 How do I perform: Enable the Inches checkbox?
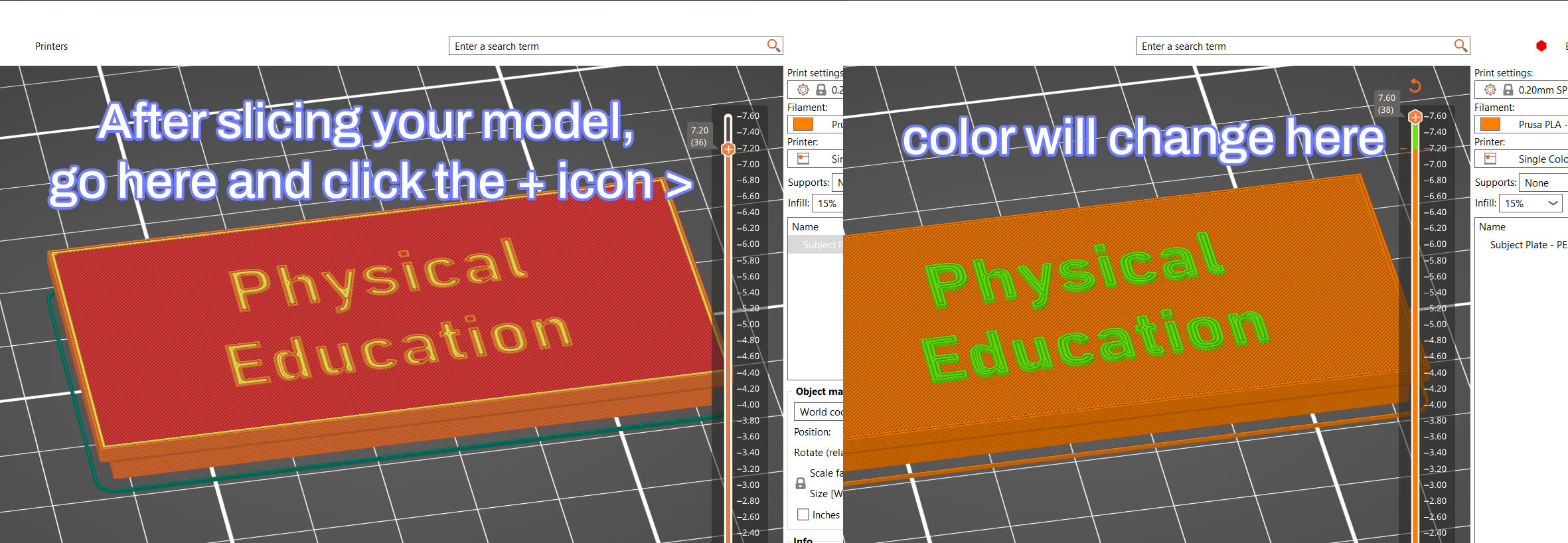[803, 514]
